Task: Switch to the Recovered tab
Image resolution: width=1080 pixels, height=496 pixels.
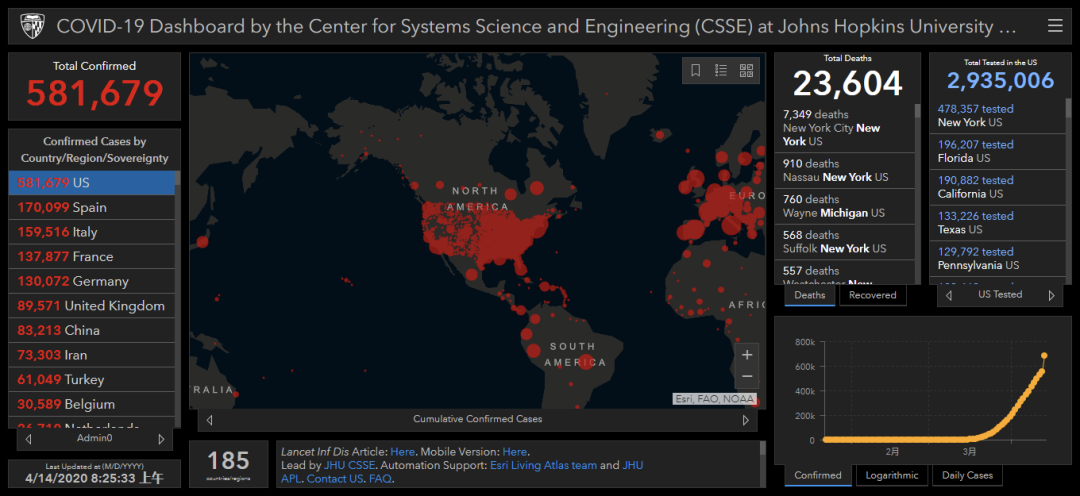Action: (x=872, y=296)
